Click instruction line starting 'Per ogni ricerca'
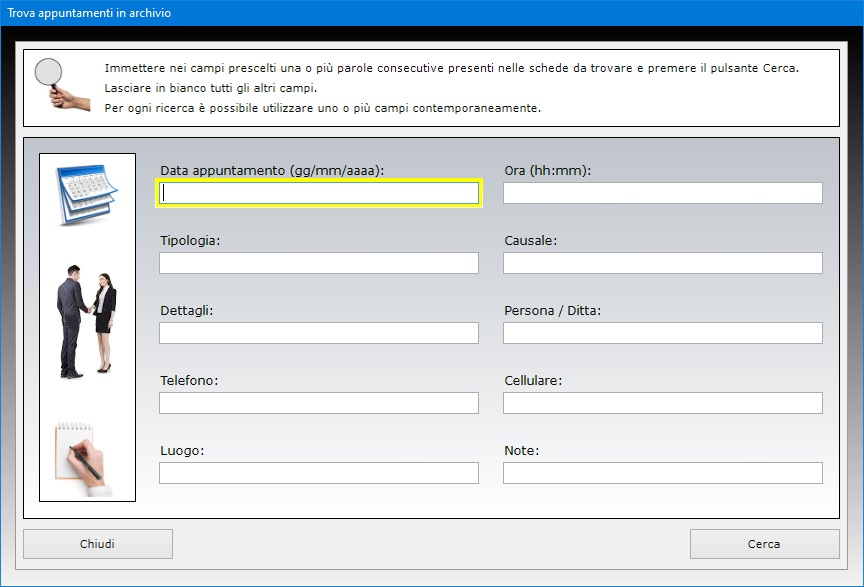 [x=323, y=108]
